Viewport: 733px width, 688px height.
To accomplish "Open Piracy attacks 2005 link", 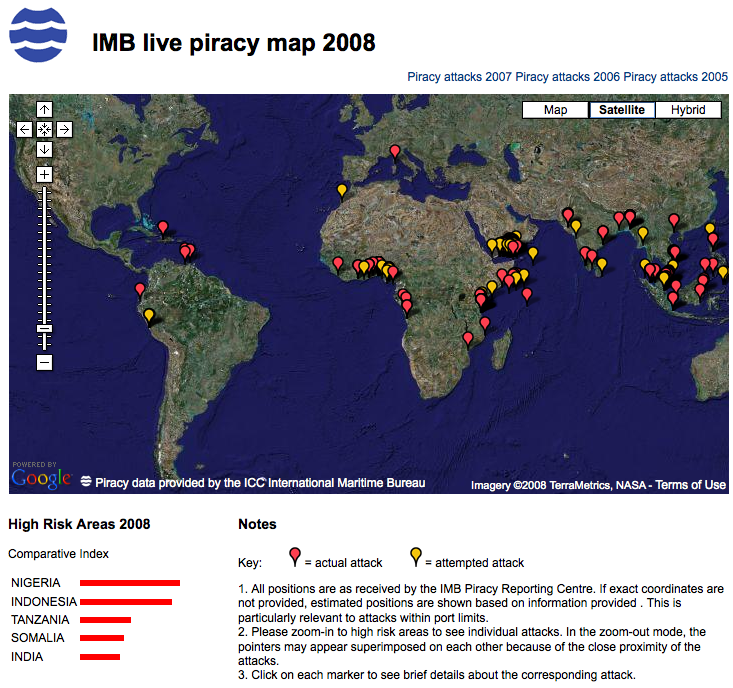I will coord(676,77).
